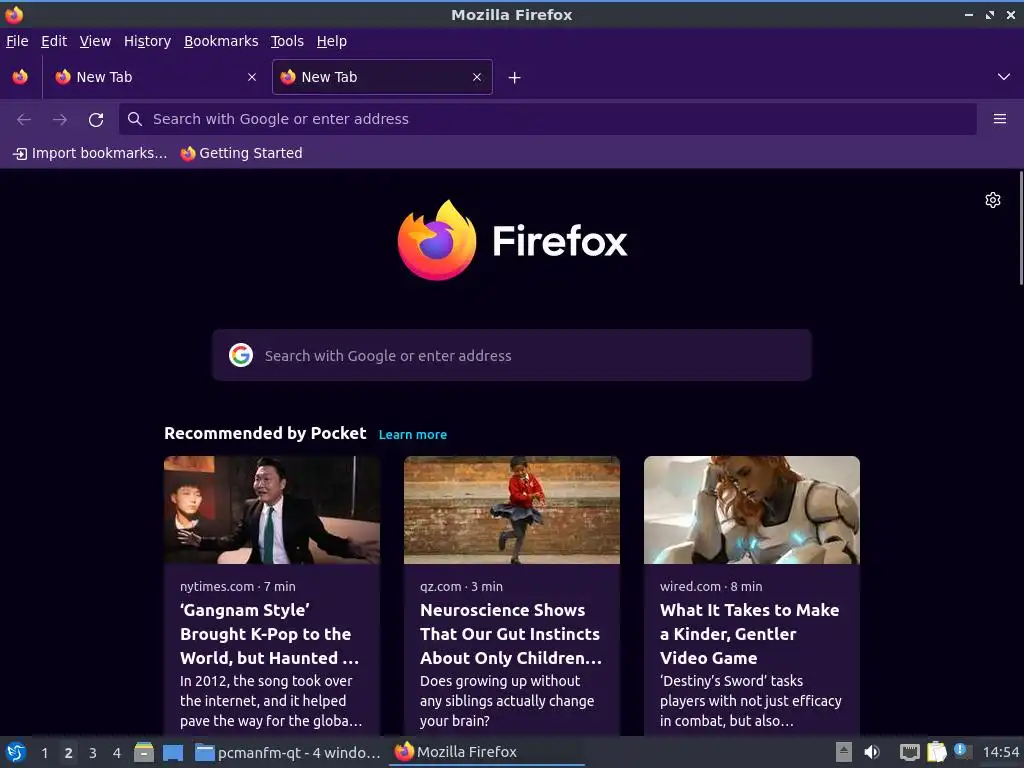This screenshot has height=768, width=1024.
Task: Switch to workspace 1 in pager
Action: 44,753
